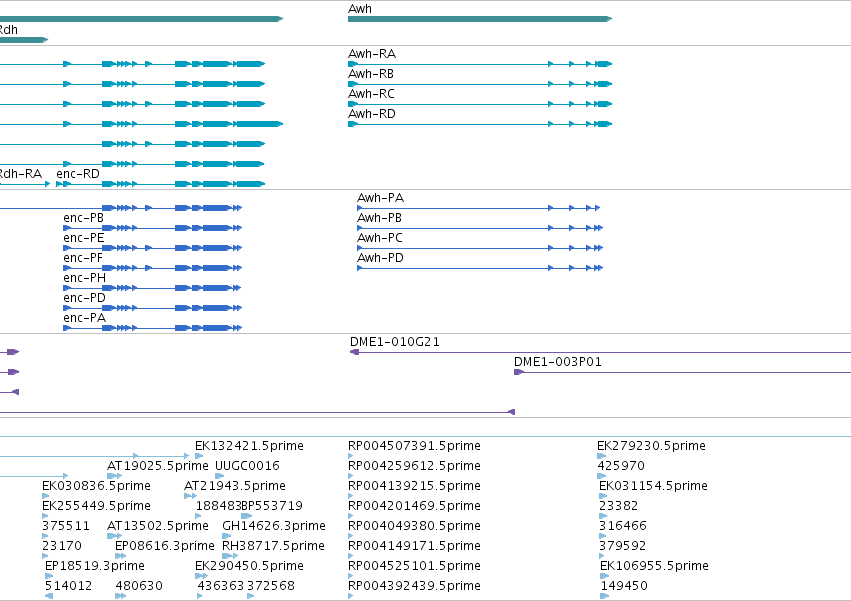Select EST EK031154.5prime
851x601 pixels.
[x=653, y=486]
